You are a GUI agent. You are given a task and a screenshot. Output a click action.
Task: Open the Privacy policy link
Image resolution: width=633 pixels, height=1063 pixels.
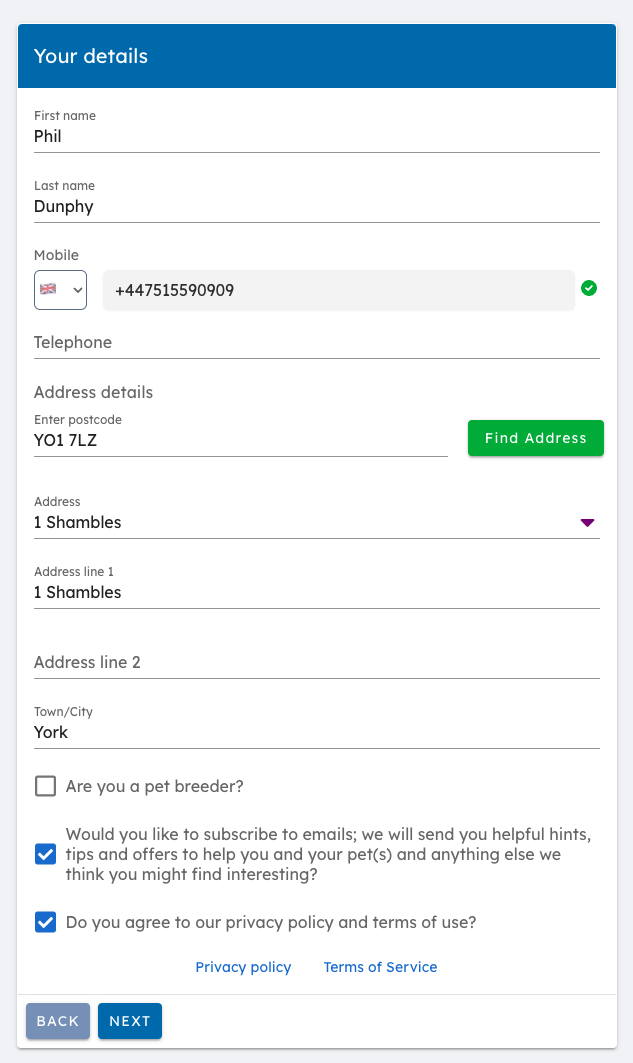pyautogui.click(x=243, y=967)
